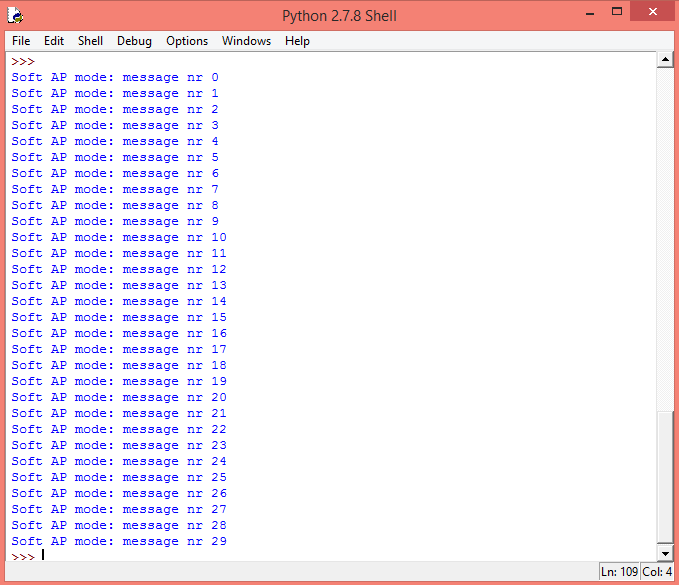Open the Windows menu
The width and height of the screenshot is (679, 585).
coord(246,41)
